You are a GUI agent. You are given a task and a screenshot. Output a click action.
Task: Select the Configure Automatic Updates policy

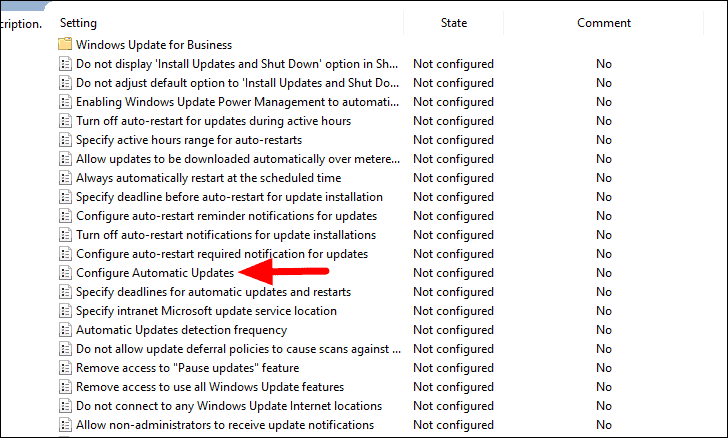(x=155, y=273)
